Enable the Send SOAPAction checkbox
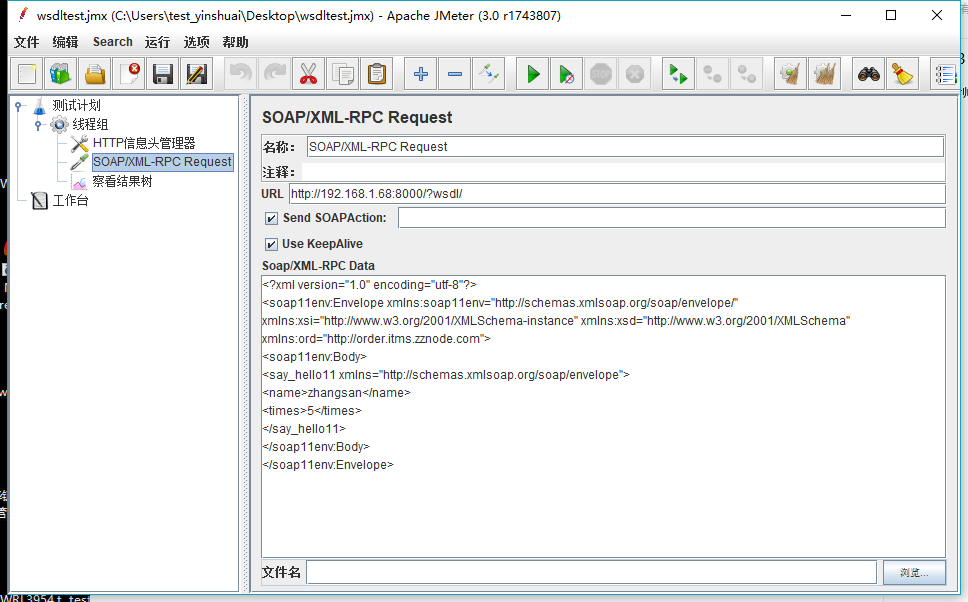 (270, 217)
